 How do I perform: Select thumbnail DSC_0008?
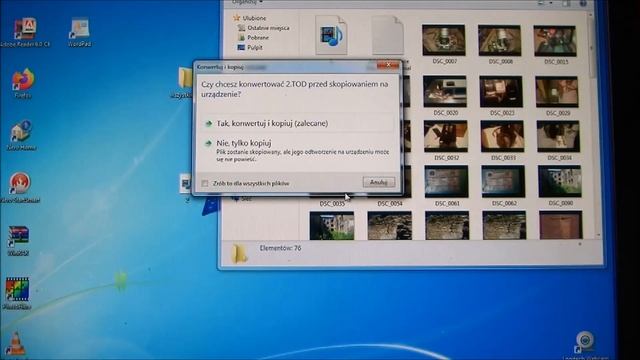500,40
